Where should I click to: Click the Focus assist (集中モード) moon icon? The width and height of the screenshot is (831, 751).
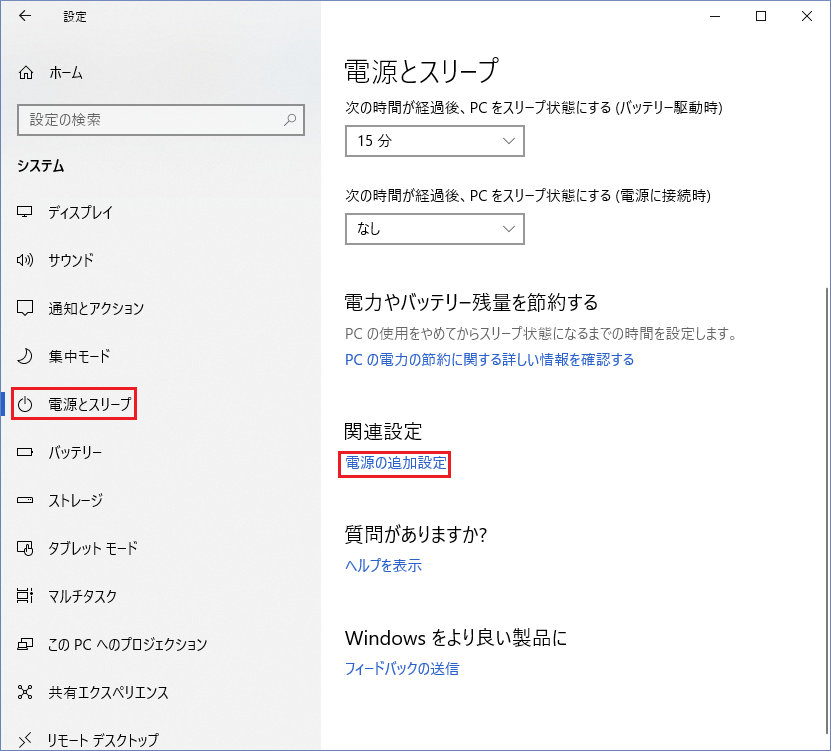pyautogui.click(x=26, y=356)
